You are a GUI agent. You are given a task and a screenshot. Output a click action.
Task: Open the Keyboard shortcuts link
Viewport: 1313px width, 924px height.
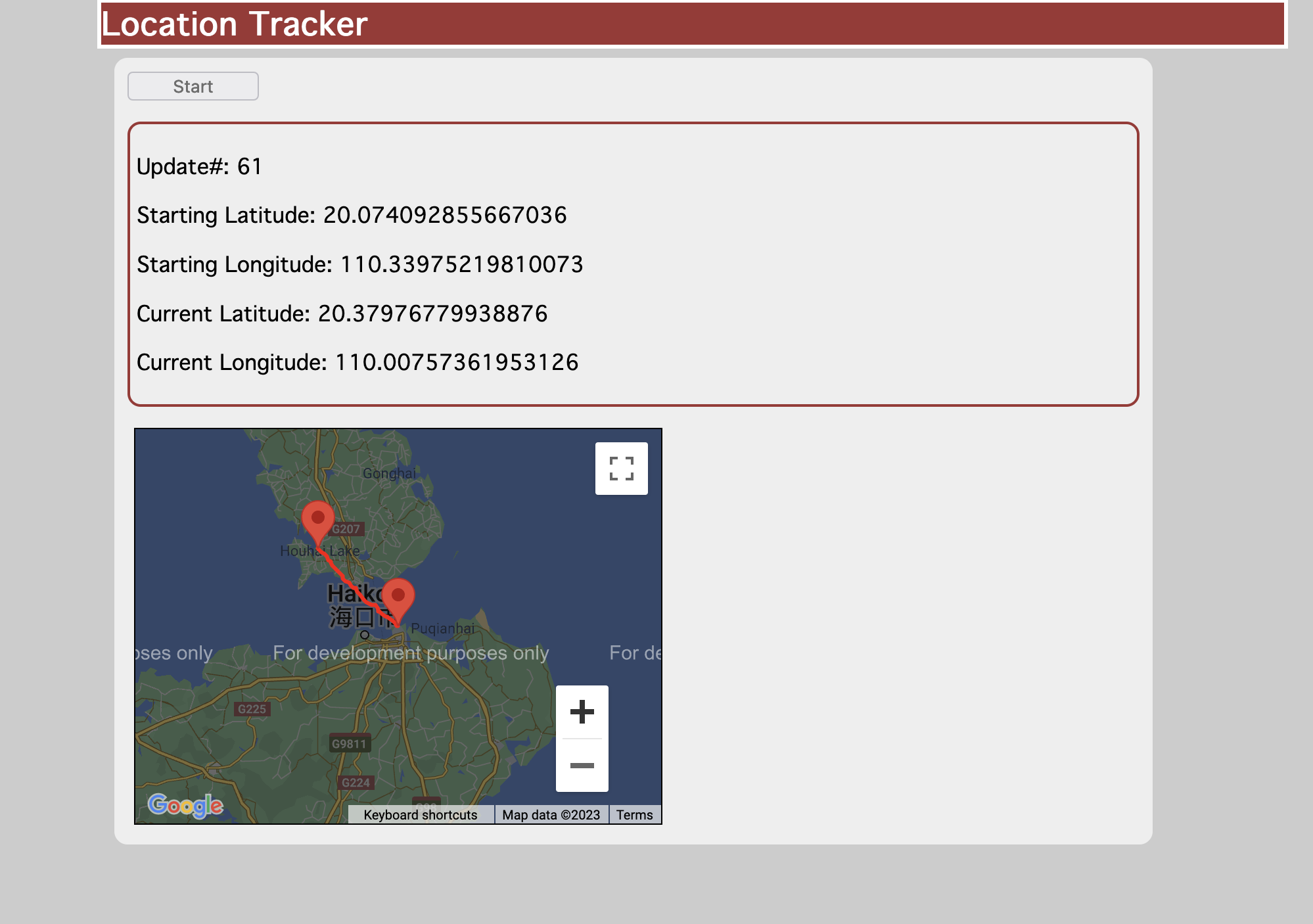420,815
